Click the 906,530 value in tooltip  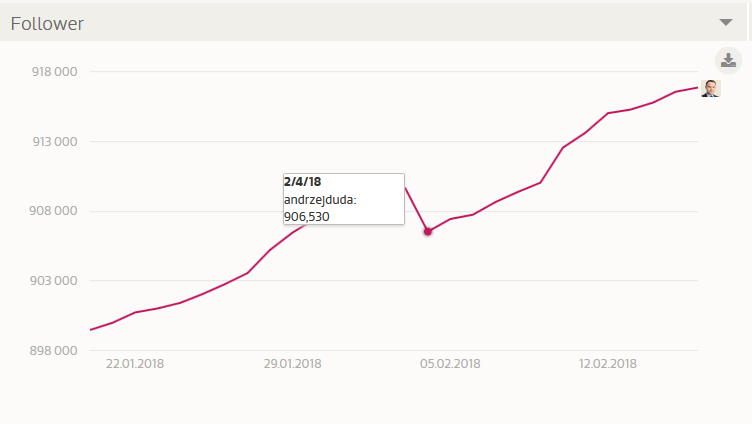pos(306,216)
